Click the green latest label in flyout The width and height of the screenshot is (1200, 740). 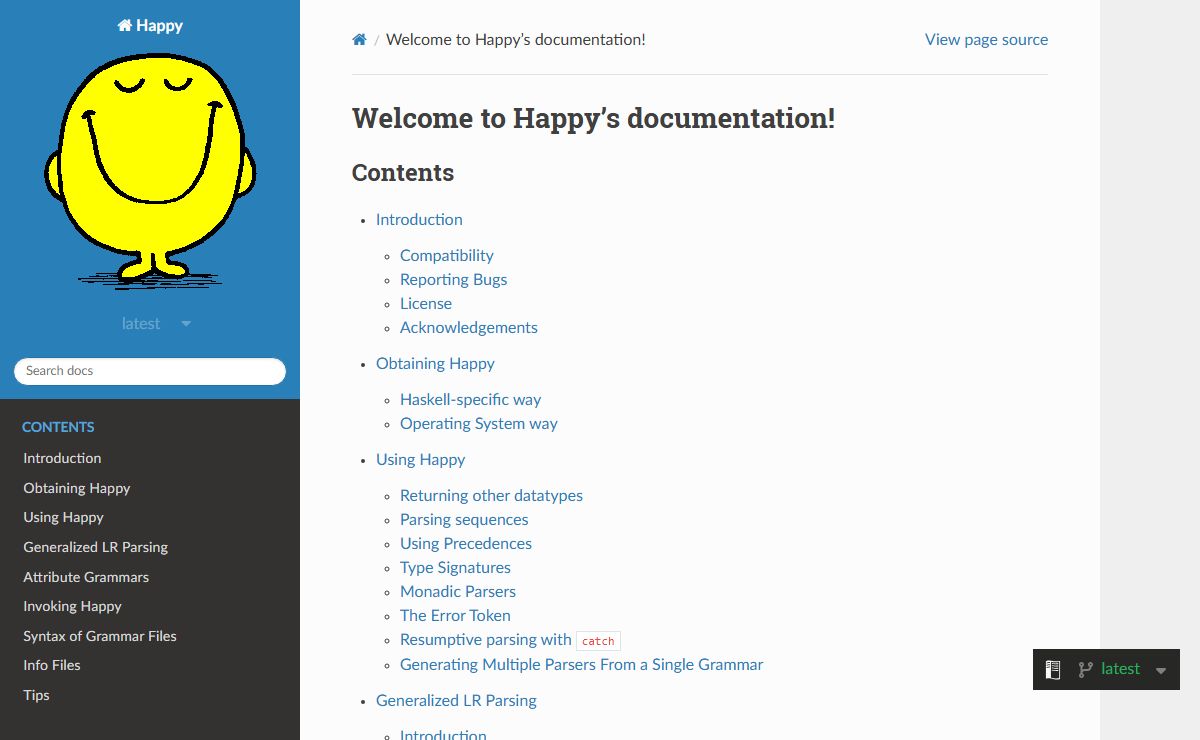click(x=1120, y=669)
